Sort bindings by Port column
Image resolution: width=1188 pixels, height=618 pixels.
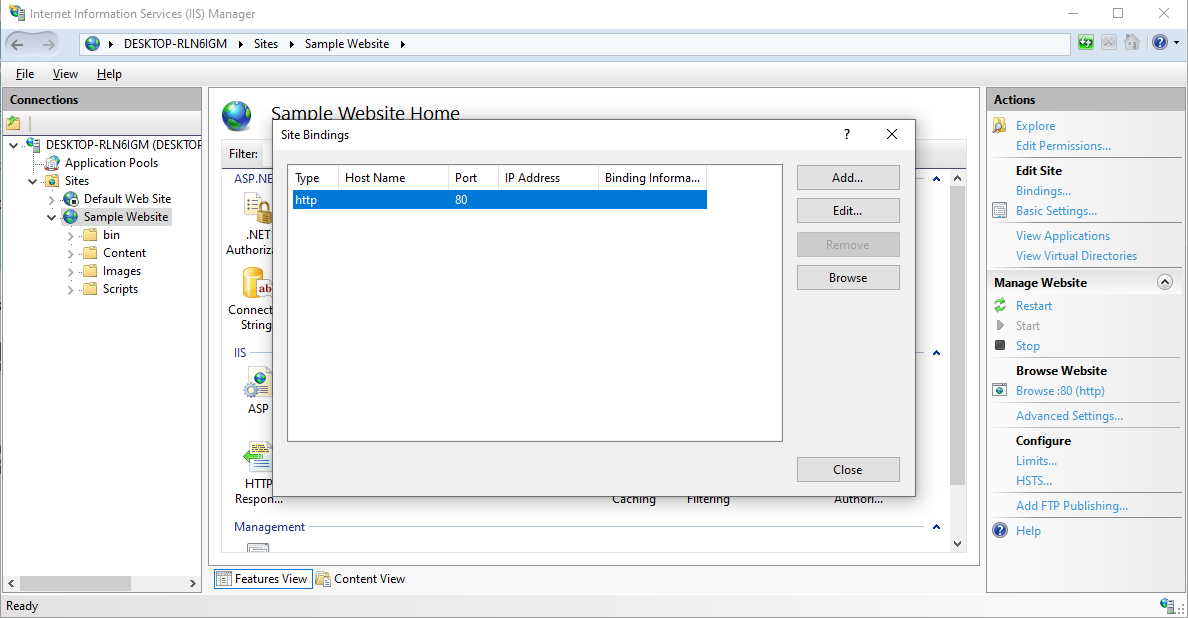474,178
